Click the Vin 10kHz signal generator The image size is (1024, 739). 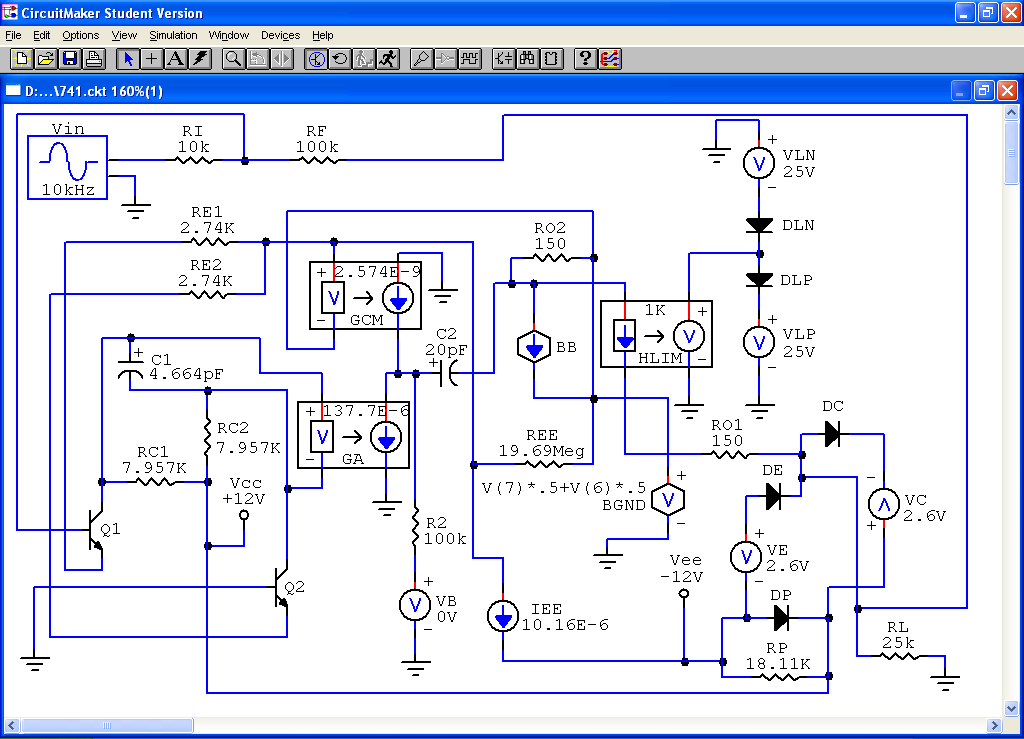tap(67, 167)
